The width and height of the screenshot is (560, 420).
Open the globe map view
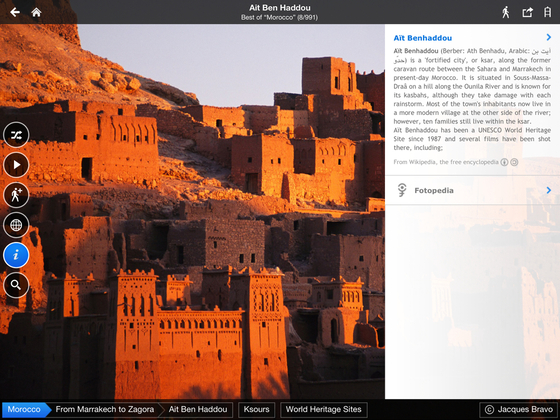coord(16,225)
